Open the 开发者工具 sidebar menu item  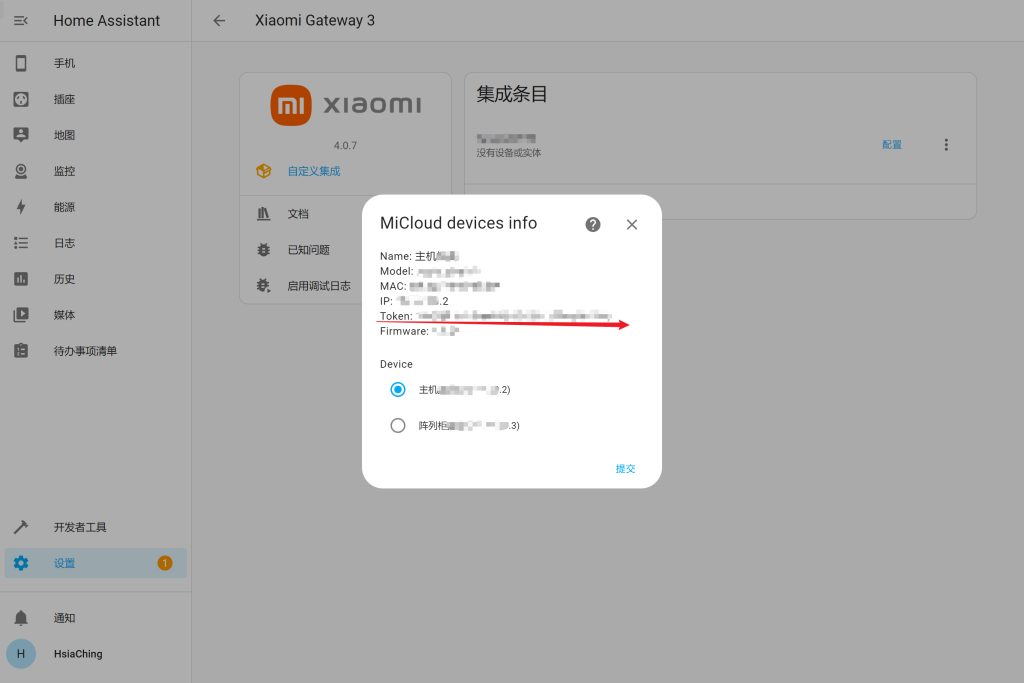click(x=95, y=527)
